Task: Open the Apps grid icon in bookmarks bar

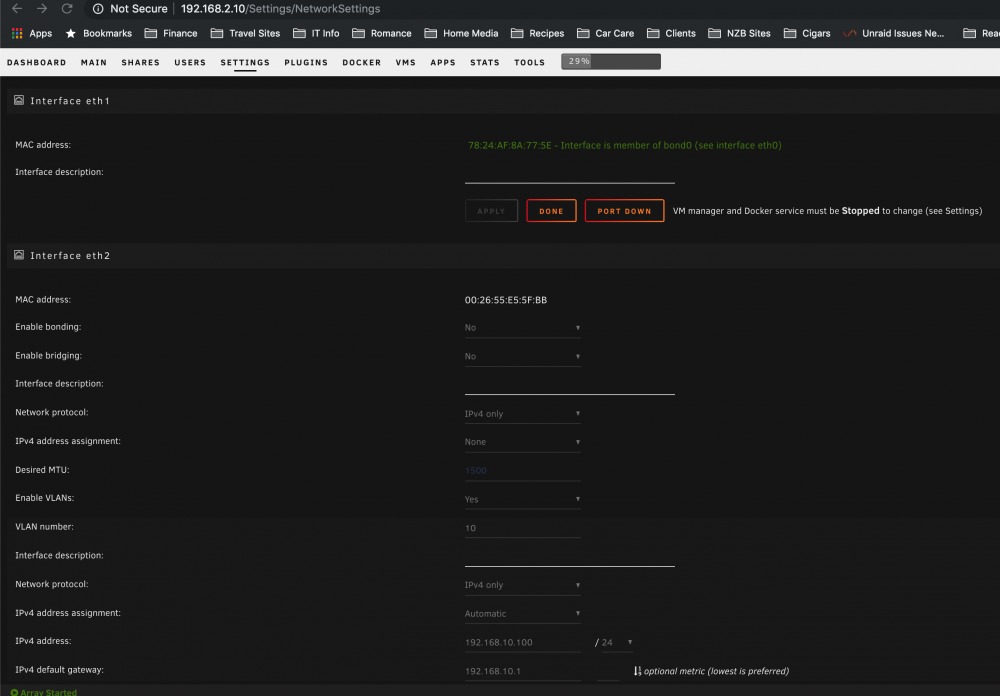Action: click(17, 33)
